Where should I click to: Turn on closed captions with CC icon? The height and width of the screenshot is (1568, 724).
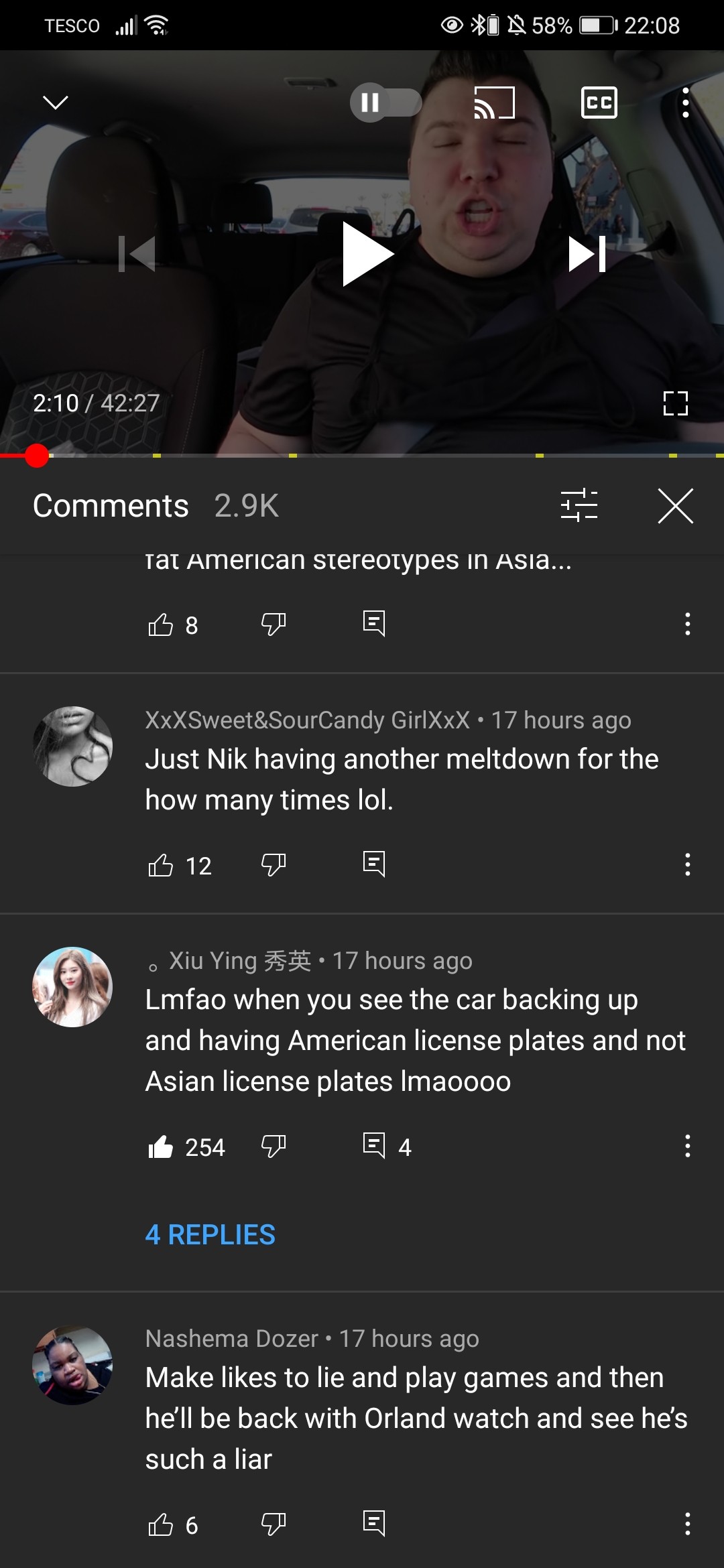click(599, 103)
